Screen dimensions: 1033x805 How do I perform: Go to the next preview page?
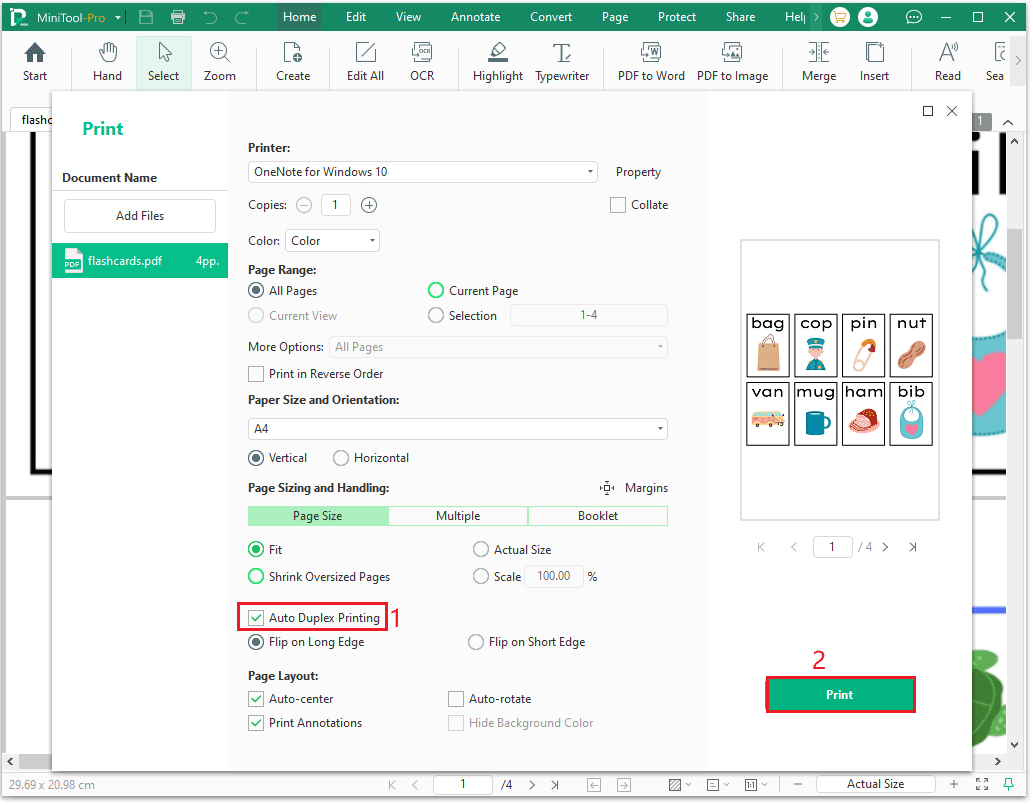coord(885,547)
